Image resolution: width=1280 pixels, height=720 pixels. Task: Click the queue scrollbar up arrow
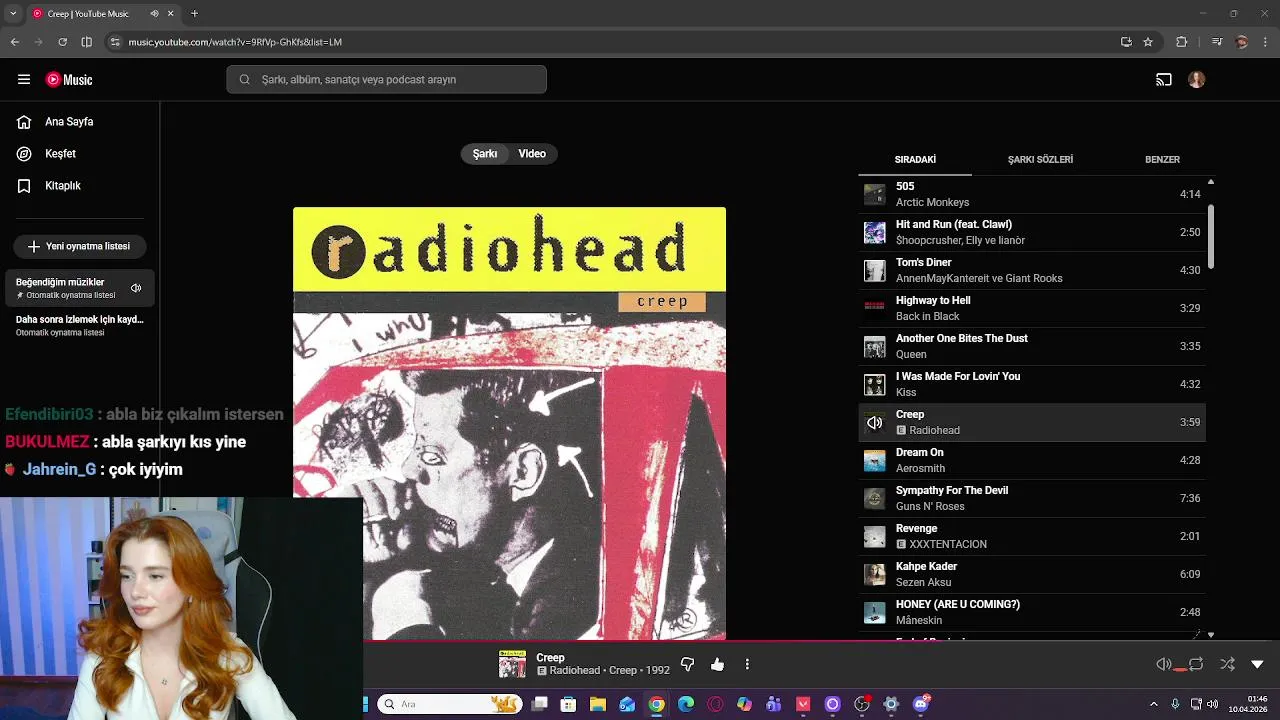[1210, 182]
